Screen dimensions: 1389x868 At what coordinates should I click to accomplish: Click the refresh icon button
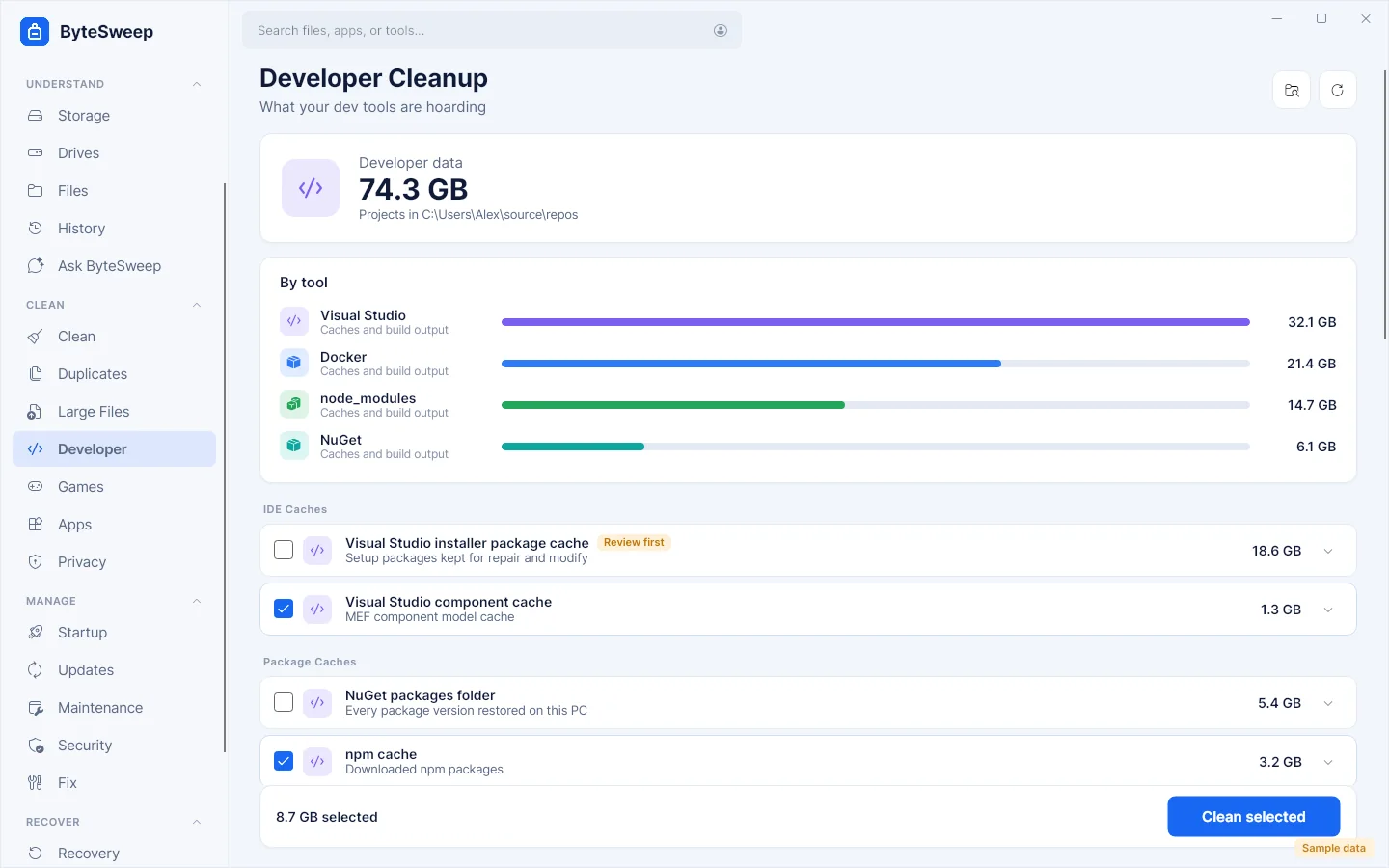[1338, 91]
